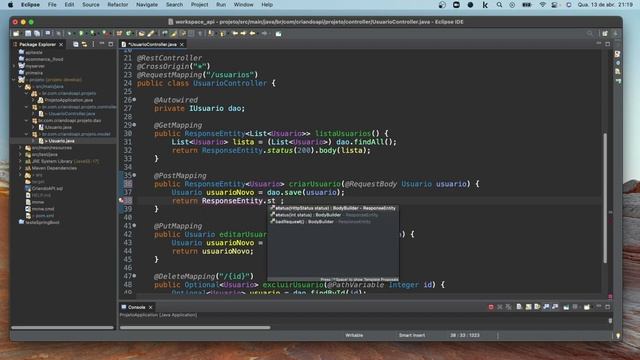This screenshot has height=360, width=640.
Task: Choose status(int status) completion proposal
Action: click(x=333, y=215)
